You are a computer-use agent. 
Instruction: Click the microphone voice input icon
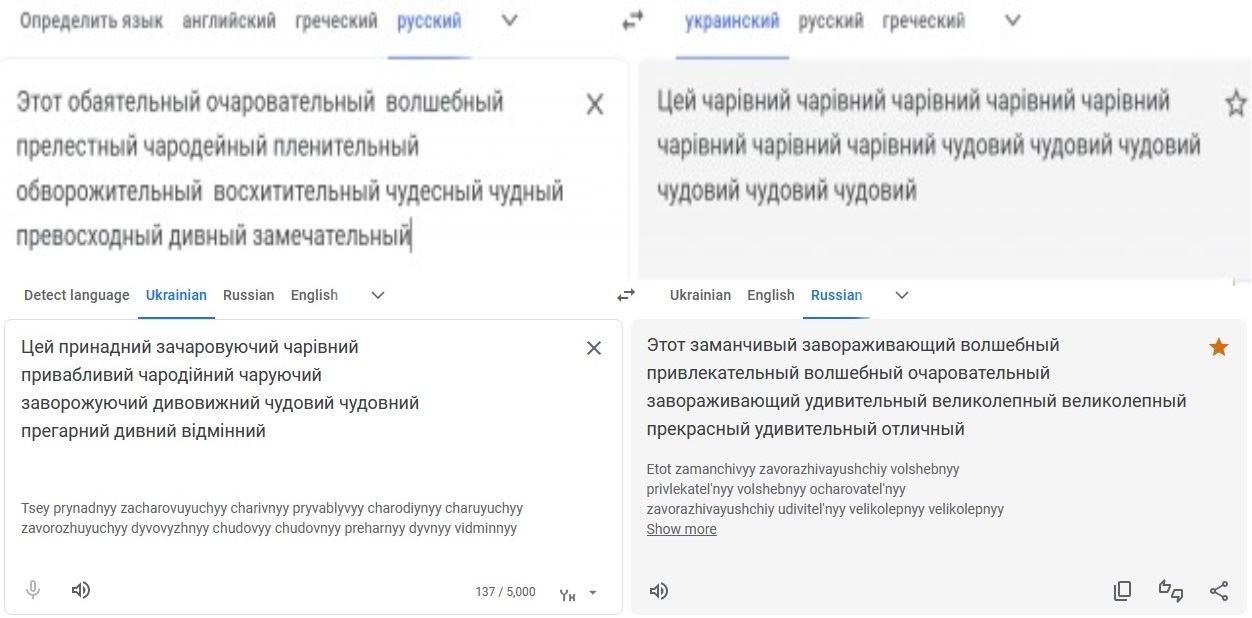pyautogui.click(x=33, y=590)
